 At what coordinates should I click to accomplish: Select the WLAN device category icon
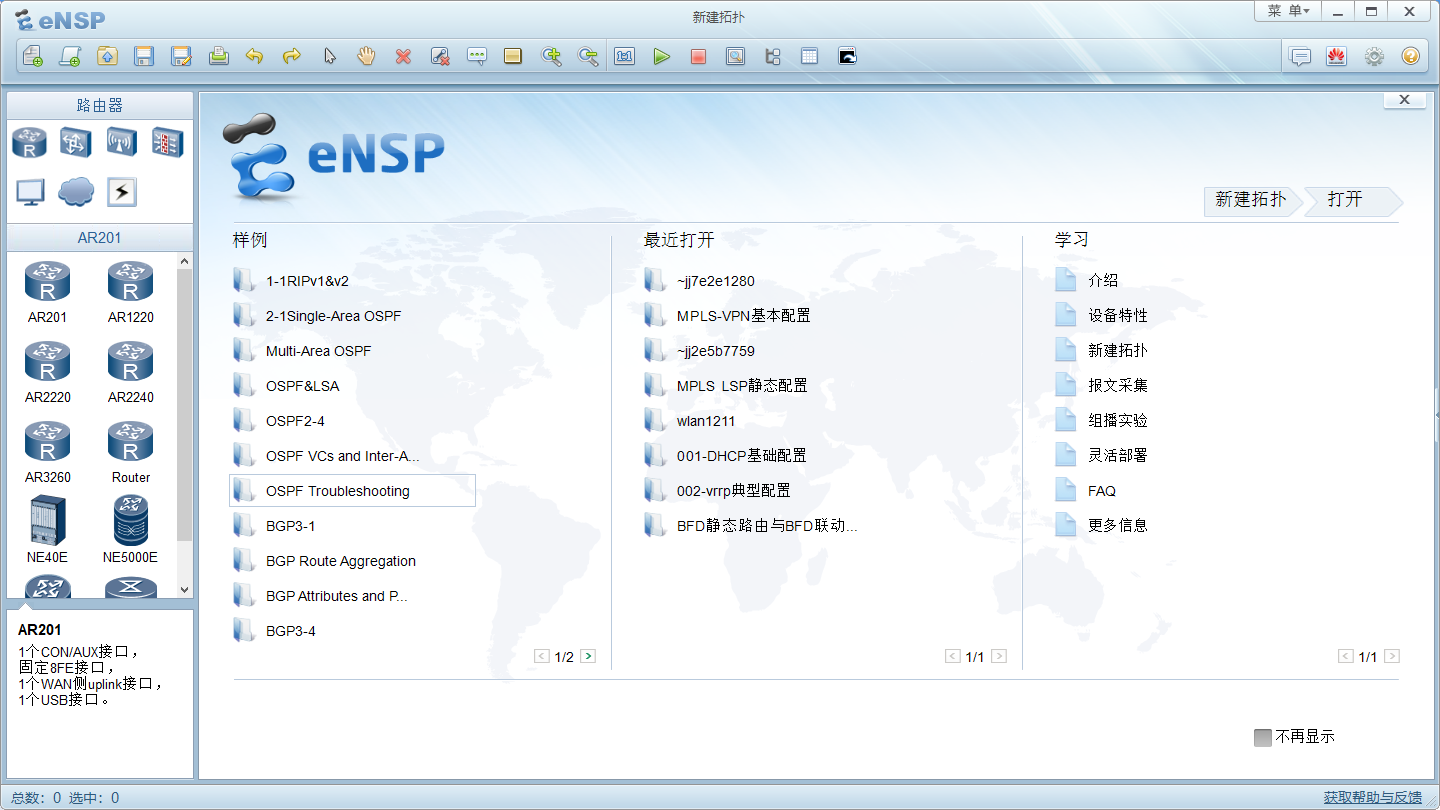tap(122, 142)
